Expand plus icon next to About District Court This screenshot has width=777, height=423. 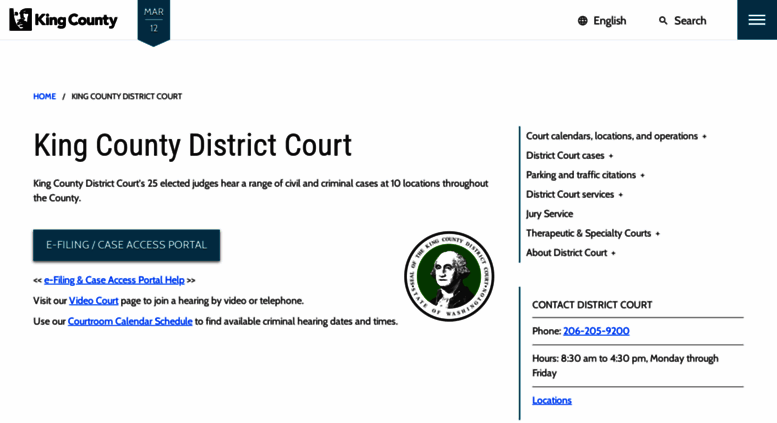tap(613, 253)
